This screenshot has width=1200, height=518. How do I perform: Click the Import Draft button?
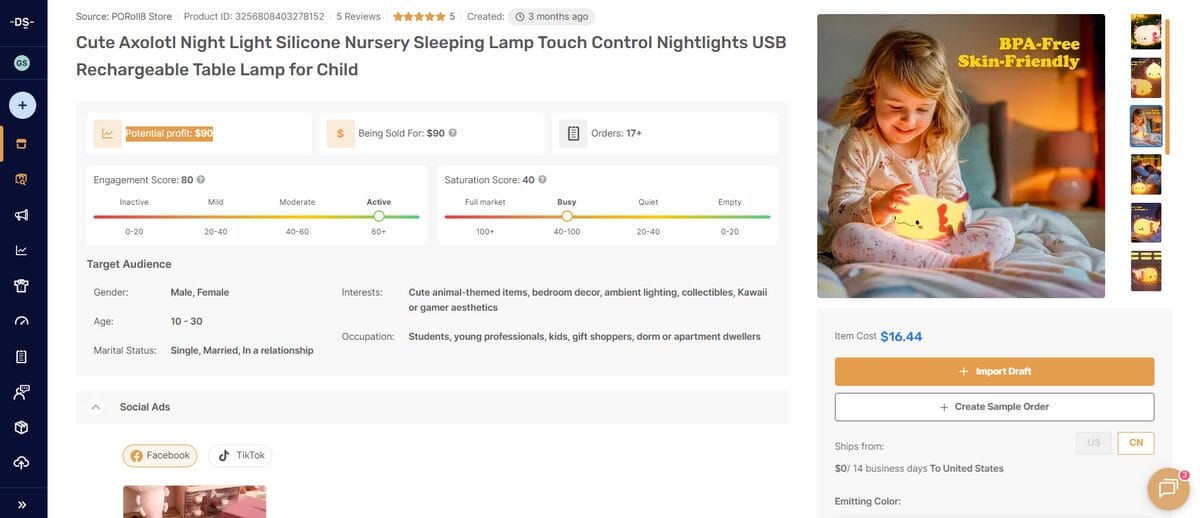click(x=994, y=372)
